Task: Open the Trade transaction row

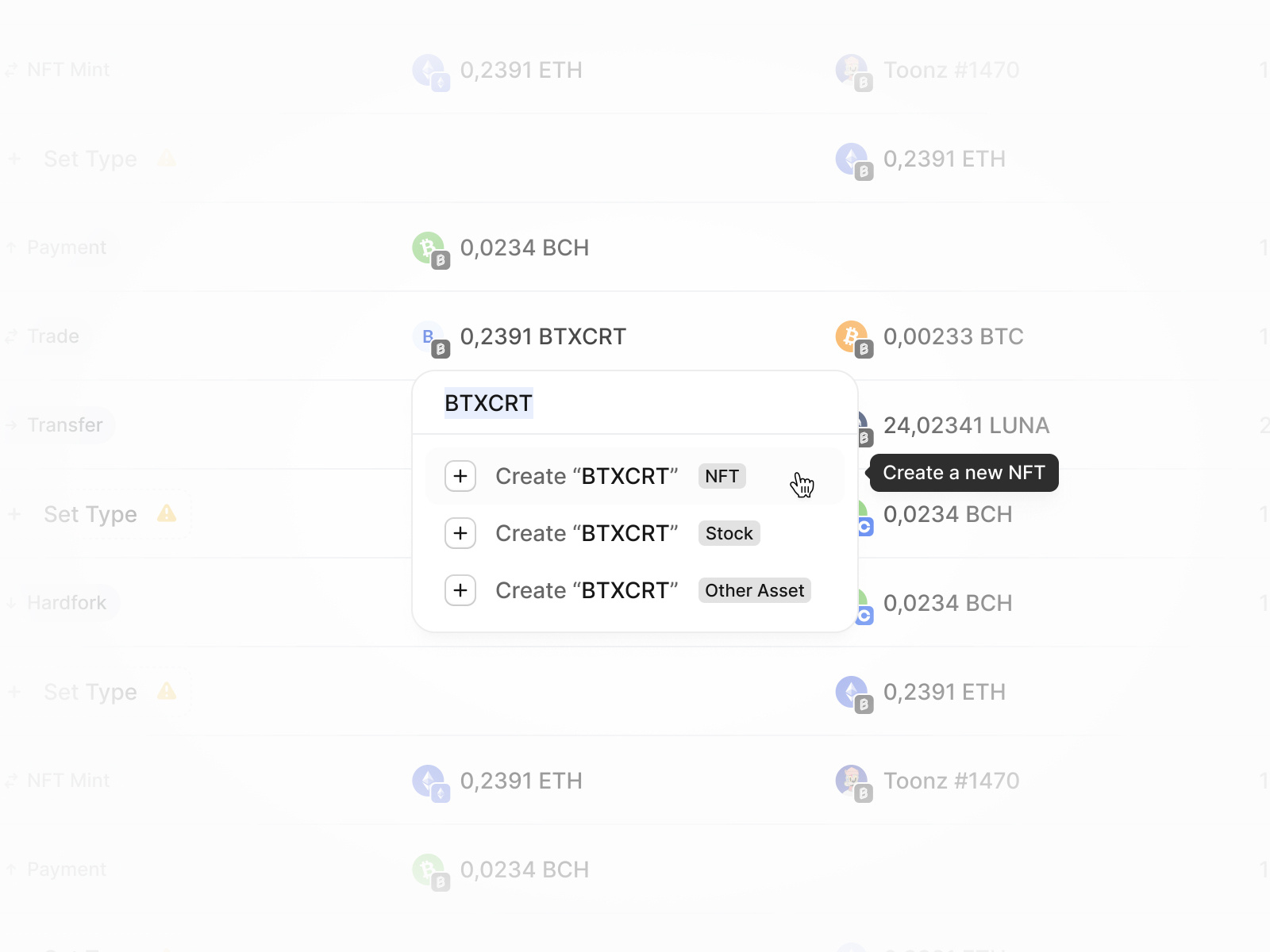Action: click(53, 336)
